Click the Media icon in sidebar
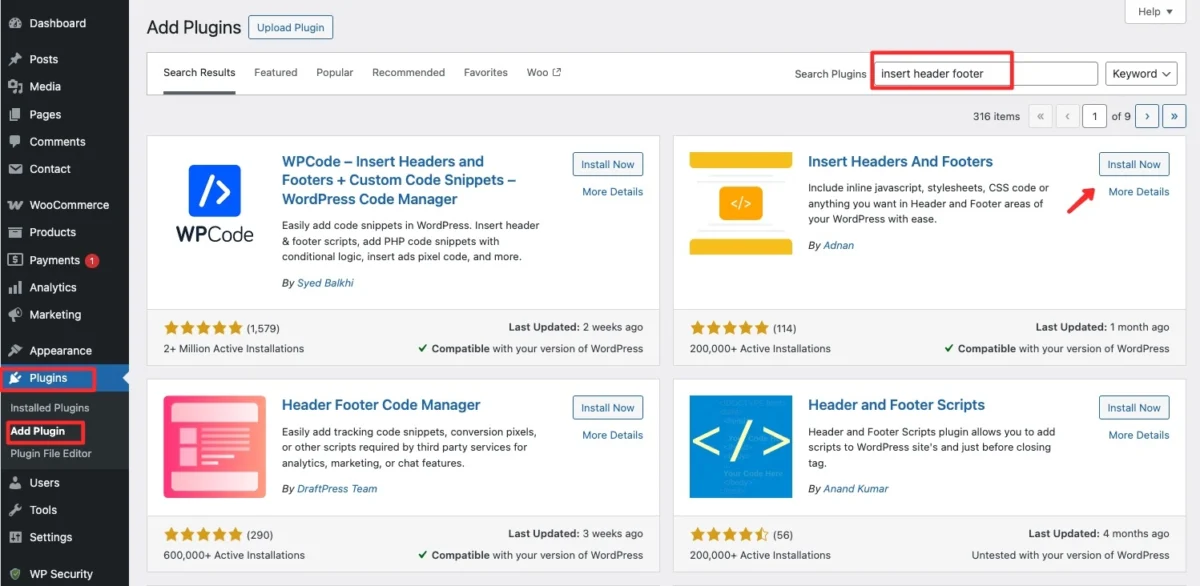1200x586 pixels. 15,87
